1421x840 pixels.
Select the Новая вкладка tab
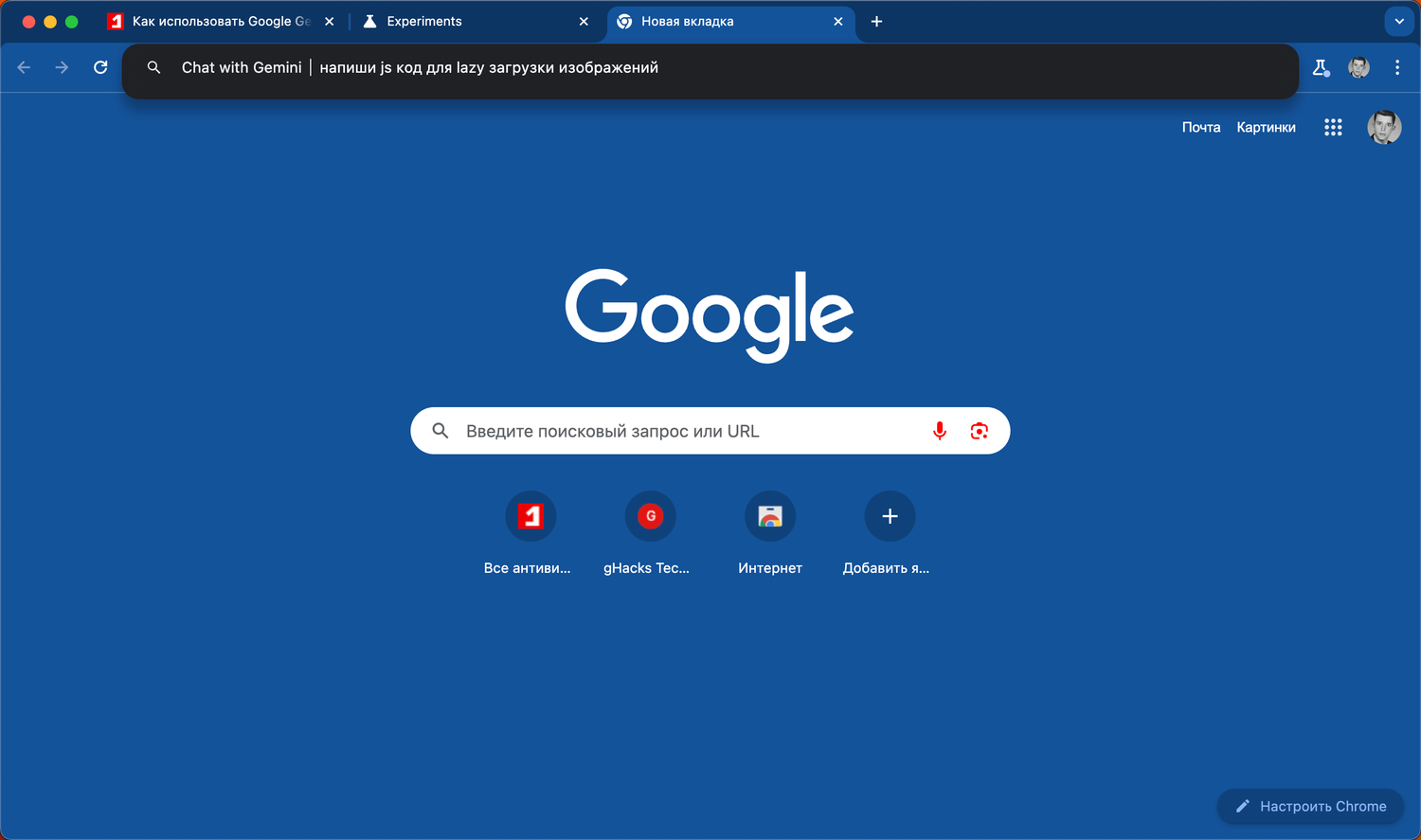[x=730, y=21]
